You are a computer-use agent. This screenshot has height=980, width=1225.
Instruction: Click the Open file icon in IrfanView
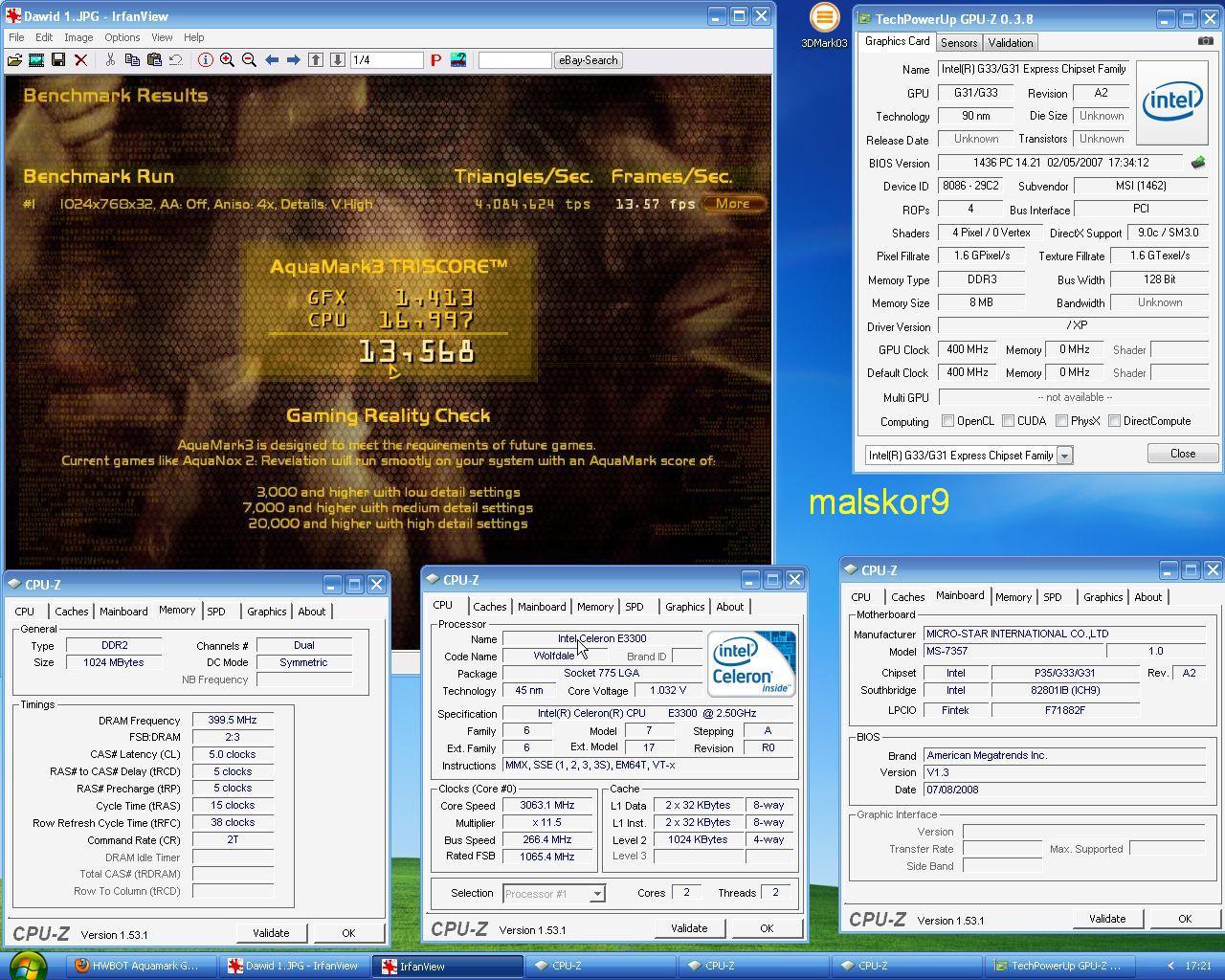coord(14,60)
